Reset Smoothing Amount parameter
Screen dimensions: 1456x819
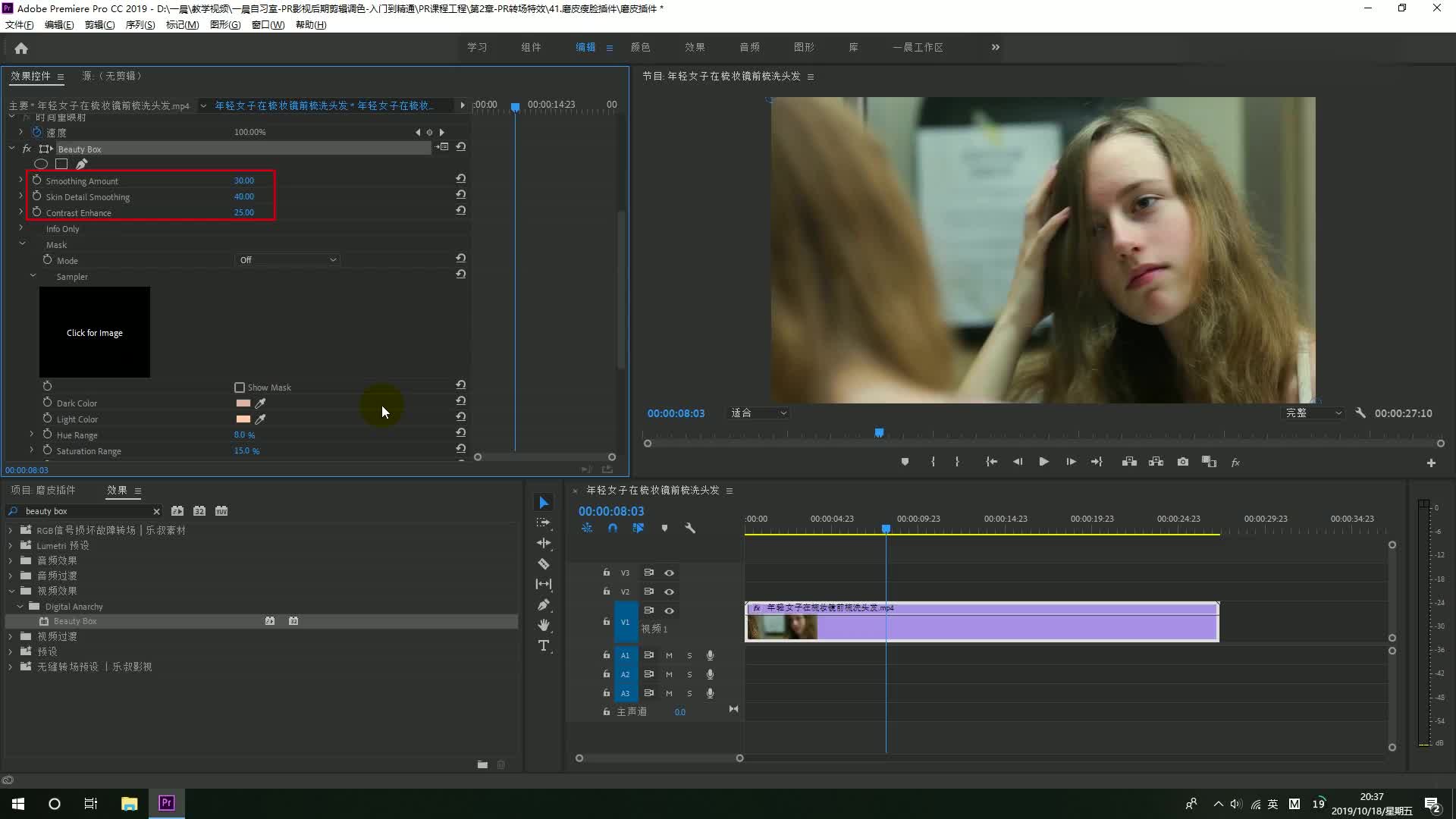coord(460,179)
